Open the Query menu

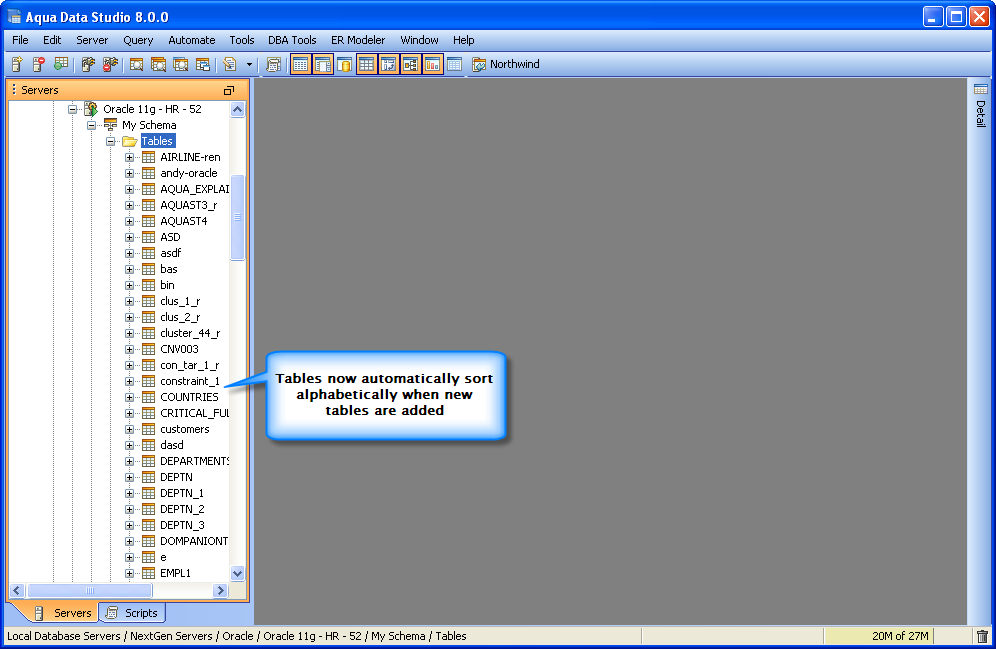(138, 40)
